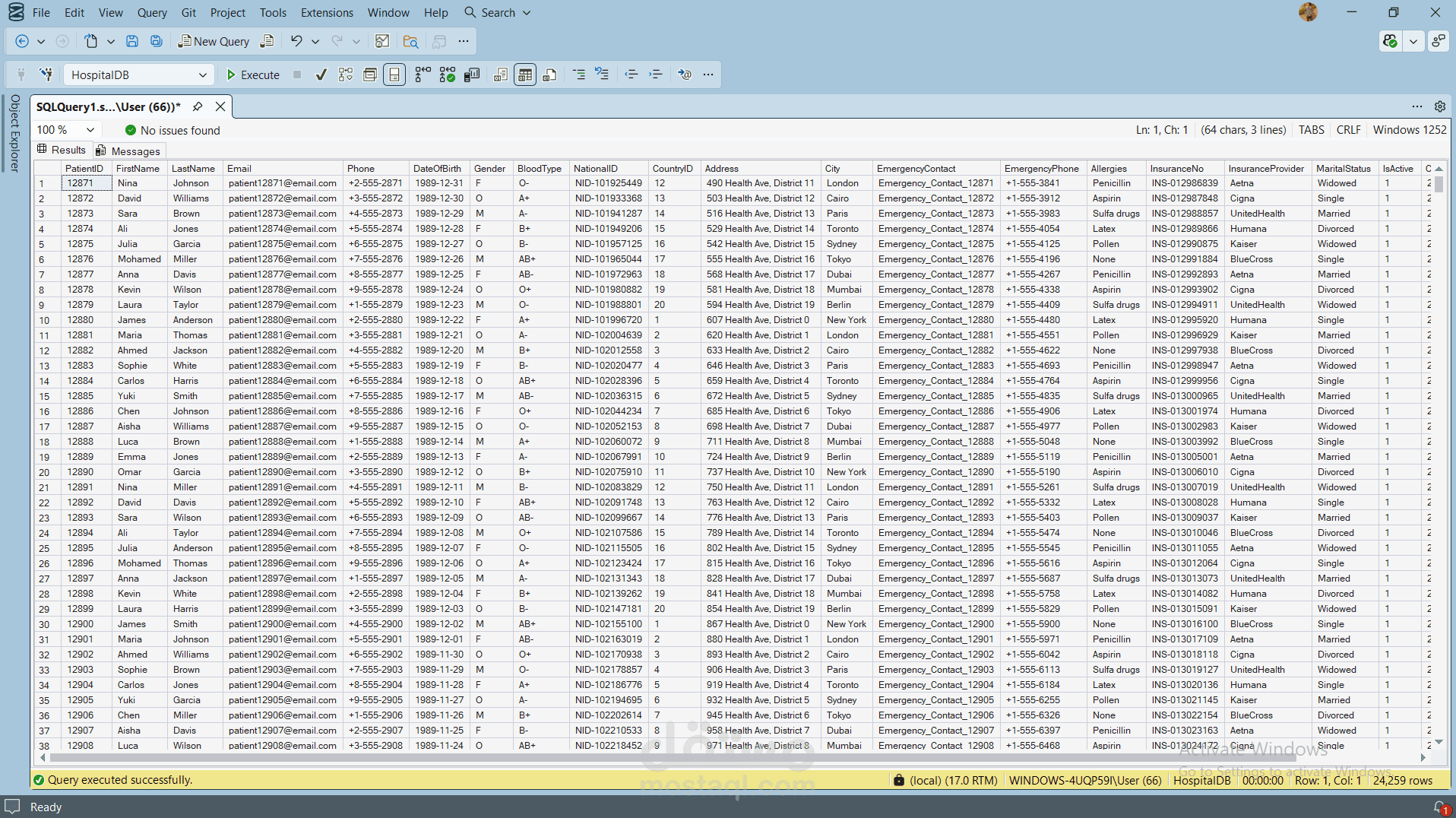Toggle Include Client Statistics
Image resolution: width=1456 pixels, height=818 pixels.
click(x=472, y=75)
